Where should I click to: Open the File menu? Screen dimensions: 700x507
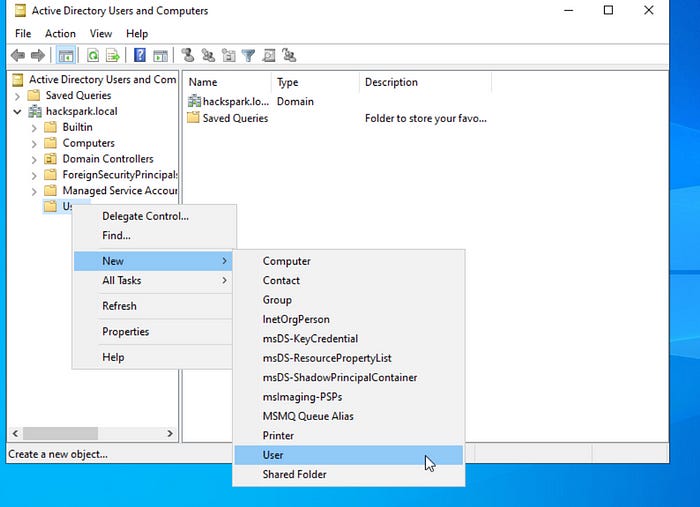23,34
